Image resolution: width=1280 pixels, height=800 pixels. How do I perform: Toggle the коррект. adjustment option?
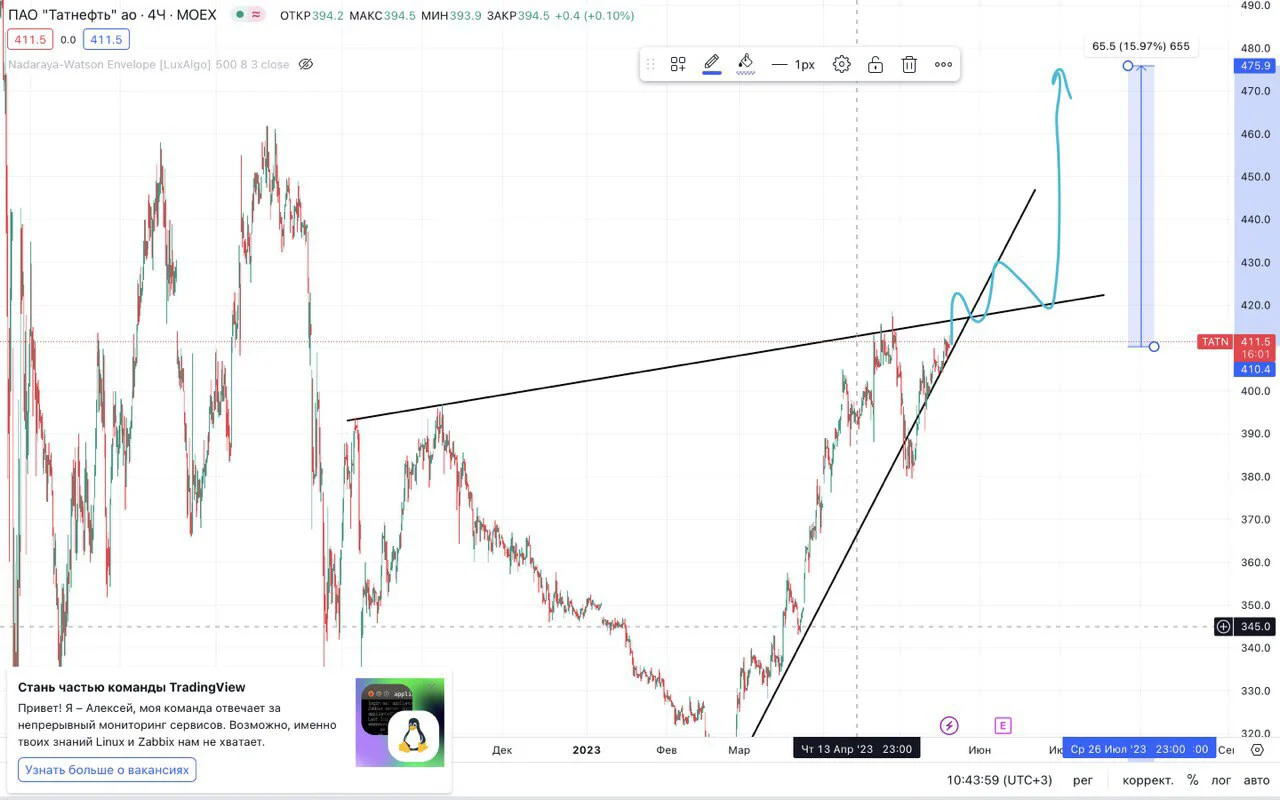coord(1147,780)
